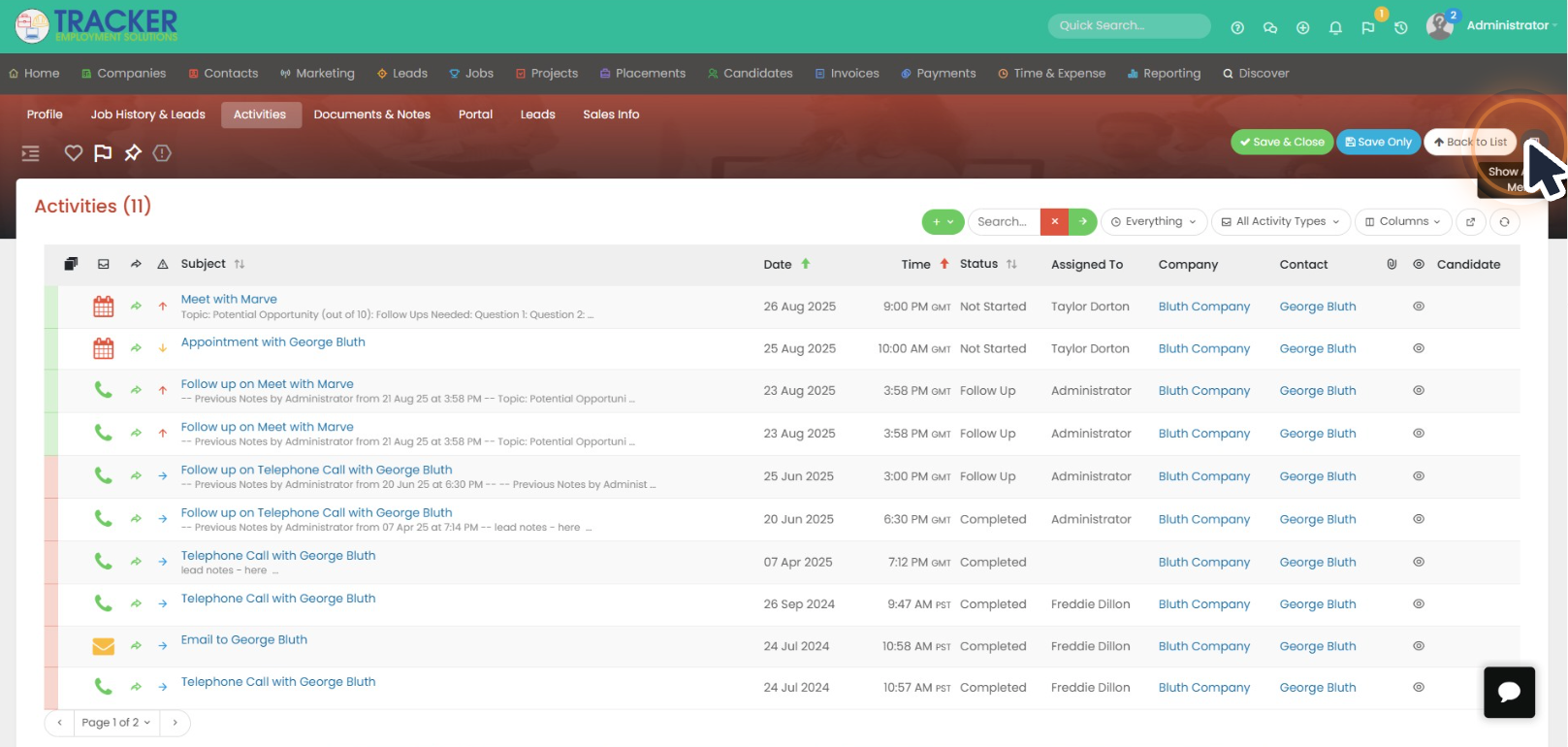This screenshot has height=747, width=1568.
Task: Open the Candidates menu
Action: 750,74
